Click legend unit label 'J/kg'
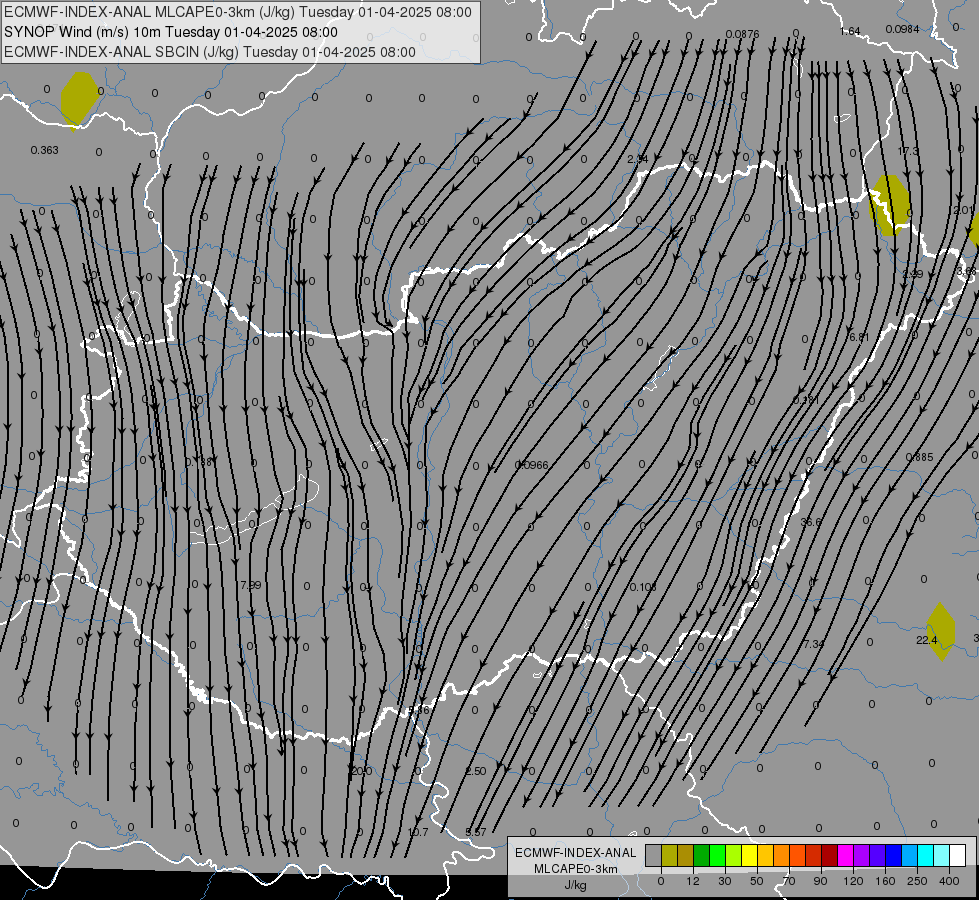The image size is (979, 900). click(576, 885)
